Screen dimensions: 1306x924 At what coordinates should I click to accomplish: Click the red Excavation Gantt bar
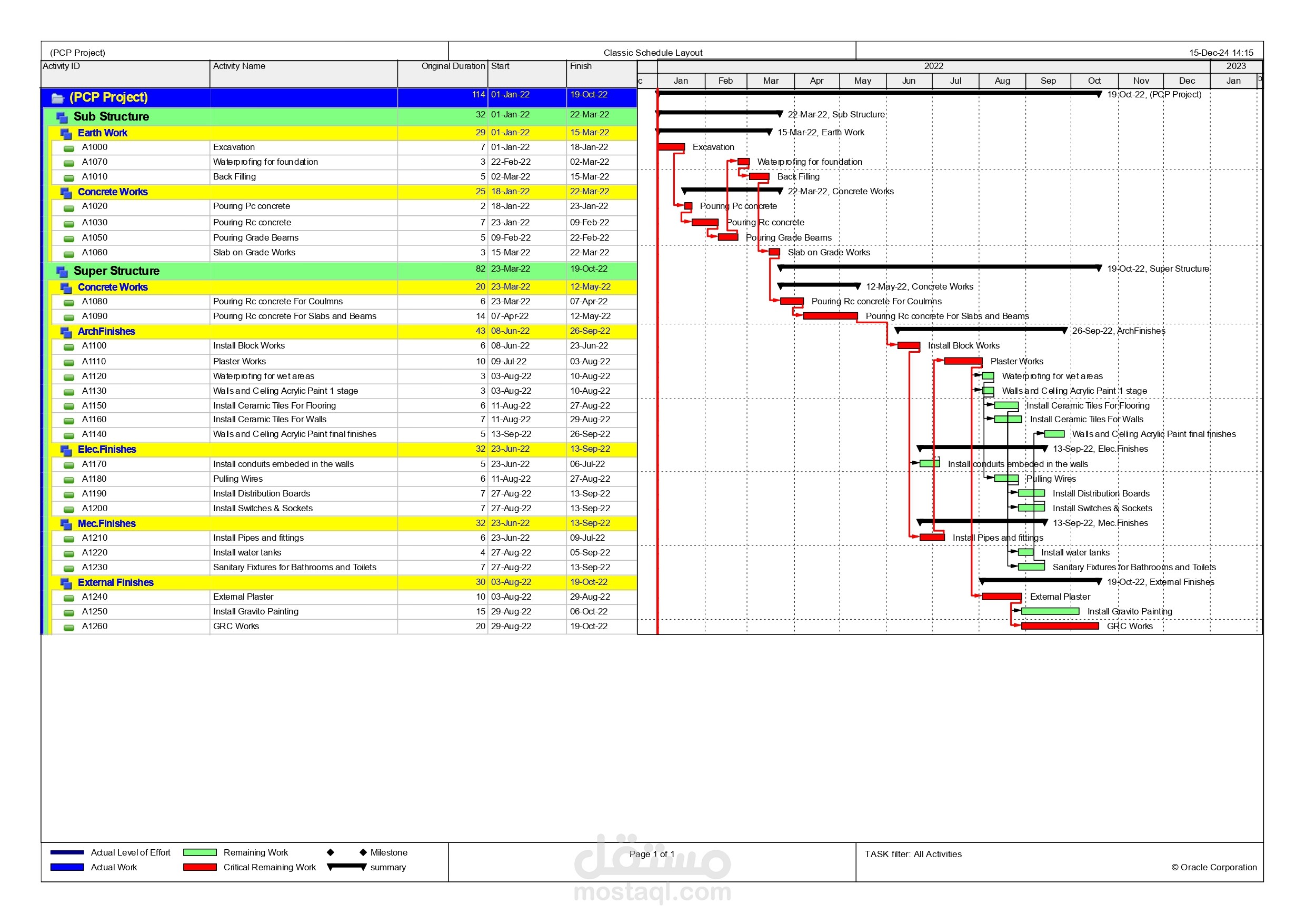pyautogui.click(x=671, y=147)
